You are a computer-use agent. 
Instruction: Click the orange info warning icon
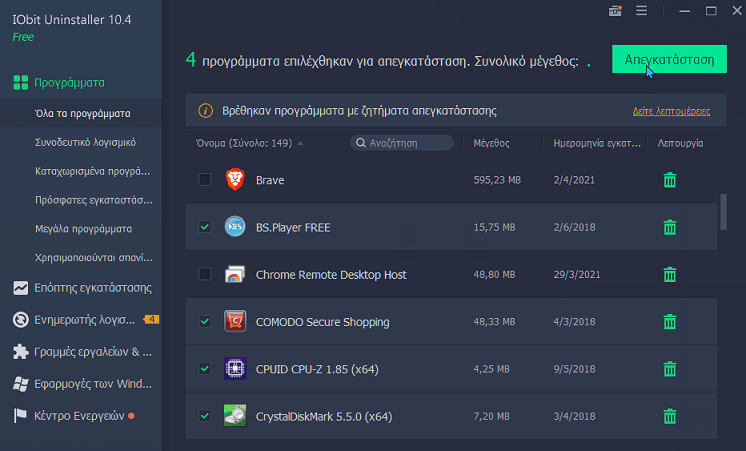pyautogui.click(x=206, y=110)
